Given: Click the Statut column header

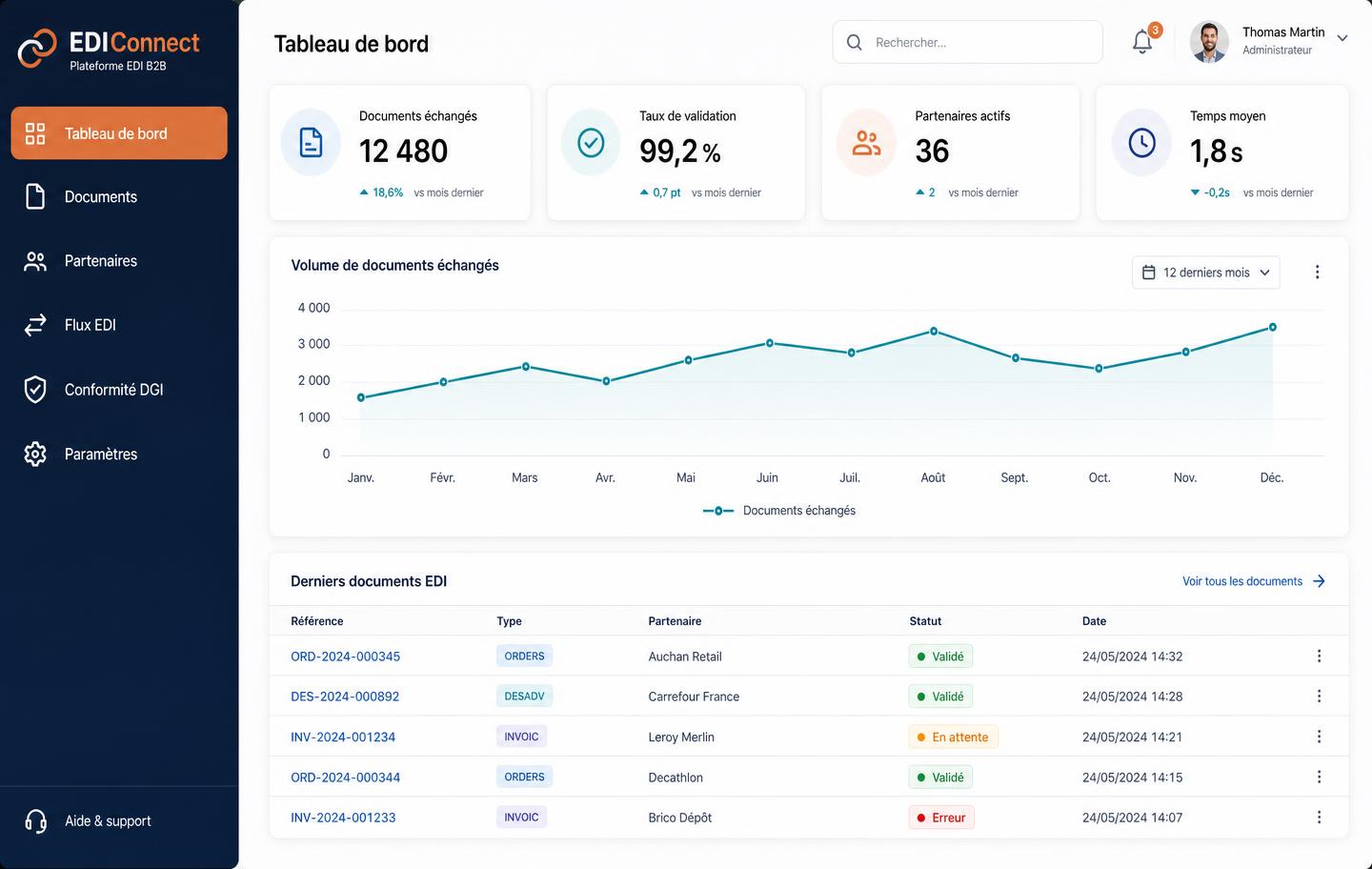Looking at the screenshot, I should (925, 621).
